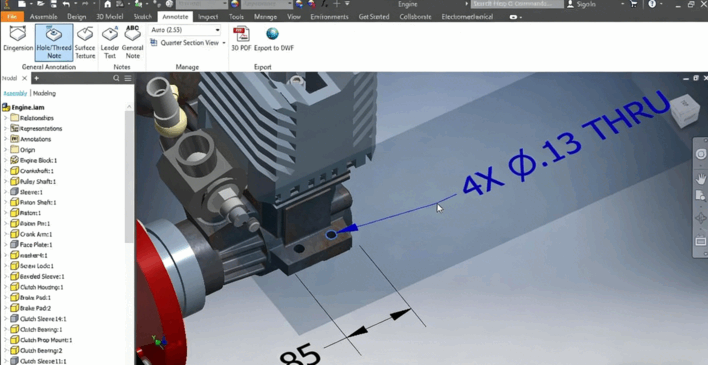Click the New file icon in quick access
This screenshot has width=708, height=365.
[22, 4]
